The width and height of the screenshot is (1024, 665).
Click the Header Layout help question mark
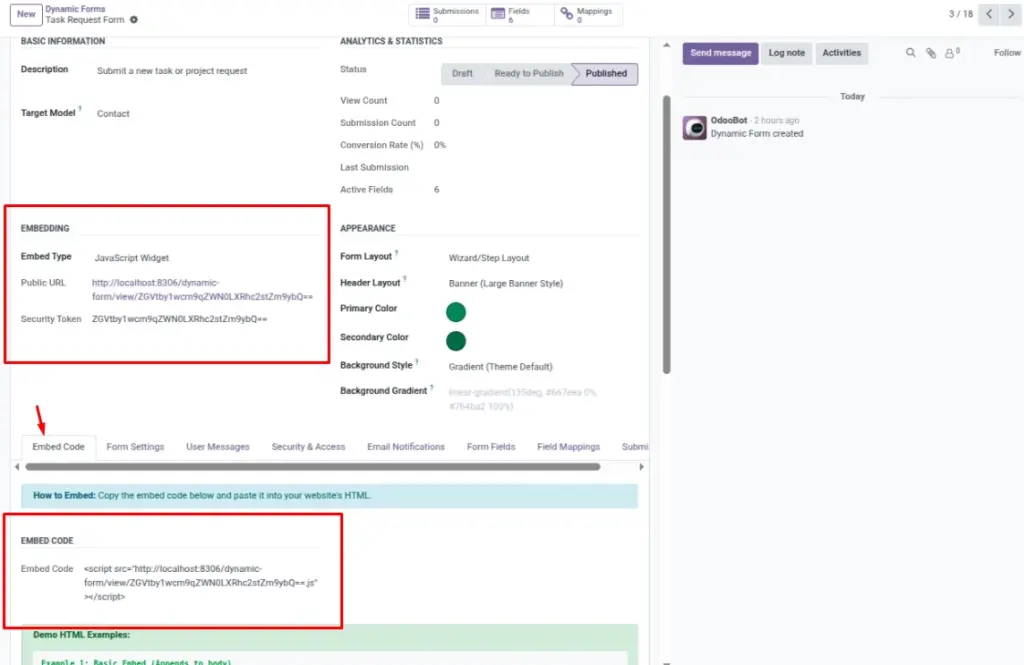click(x=405, y=278)
